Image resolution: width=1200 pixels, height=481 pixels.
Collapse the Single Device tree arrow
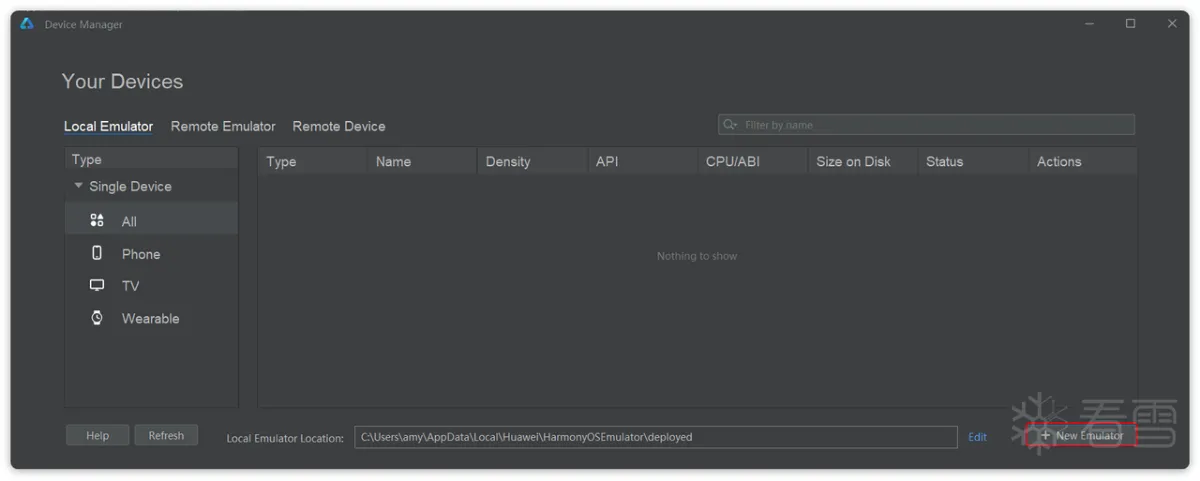(x=79, y=186)
